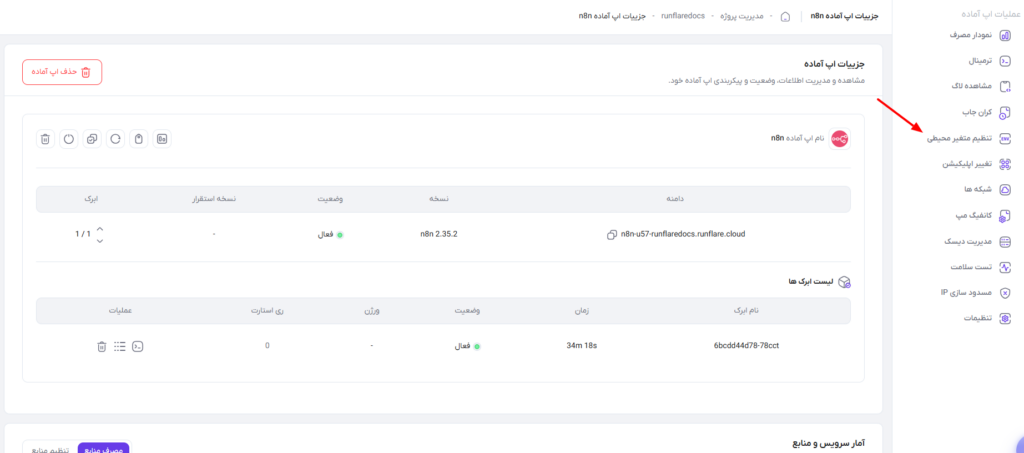Click the list icon in pod row
Viewport: 1024px width, 453px height.
tap(120, 346)
